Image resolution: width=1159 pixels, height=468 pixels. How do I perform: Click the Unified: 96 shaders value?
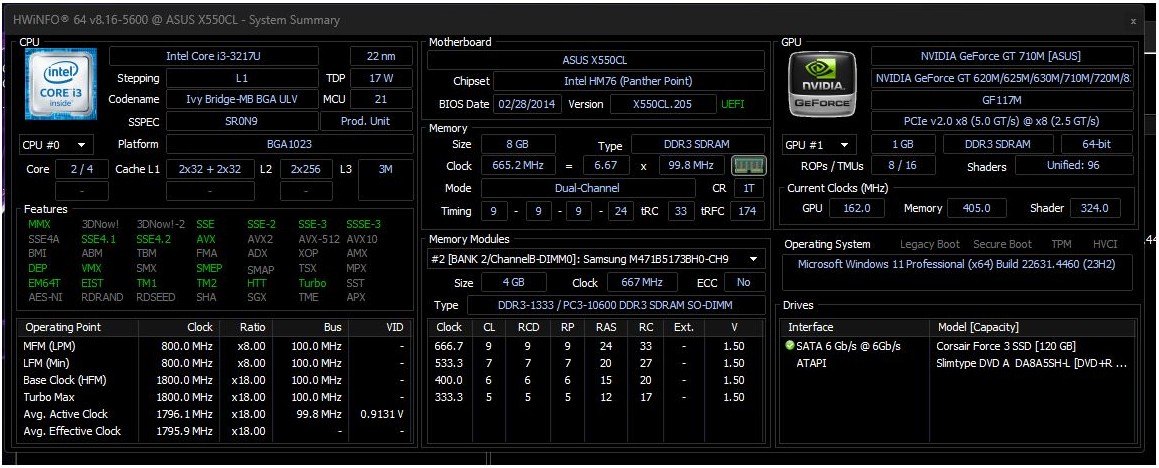1074,166
